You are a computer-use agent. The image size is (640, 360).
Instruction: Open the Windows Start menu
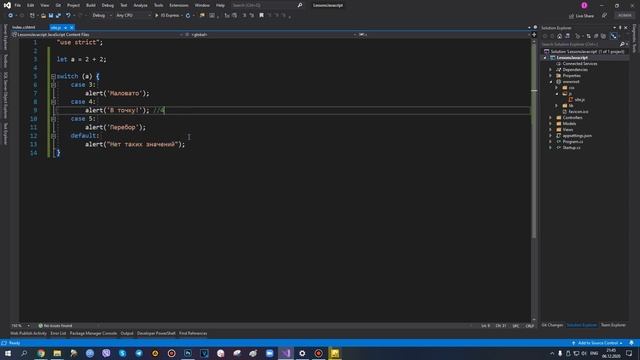tap(8, 353)
